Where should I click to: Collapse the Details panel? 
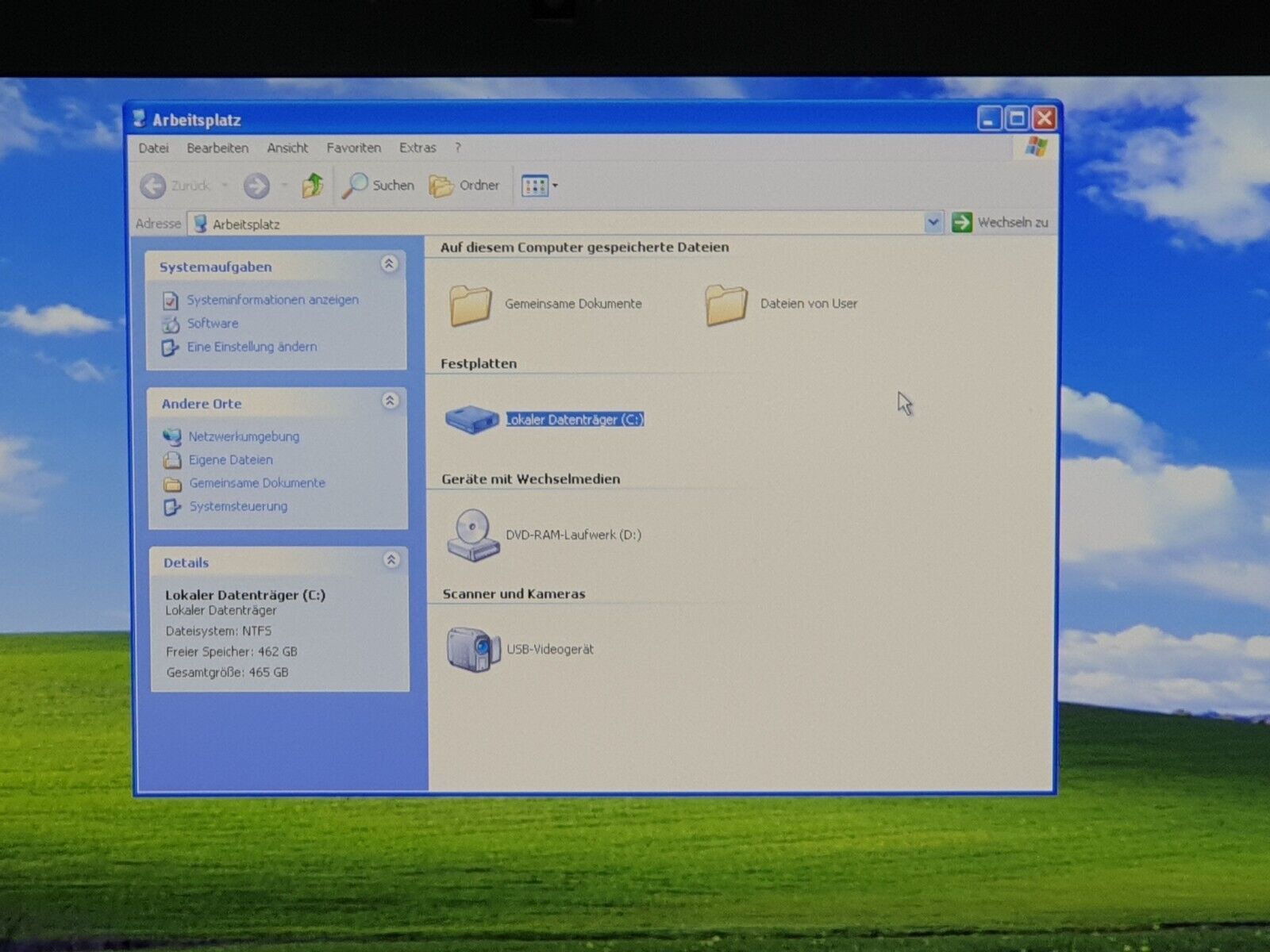coord(391,560)
